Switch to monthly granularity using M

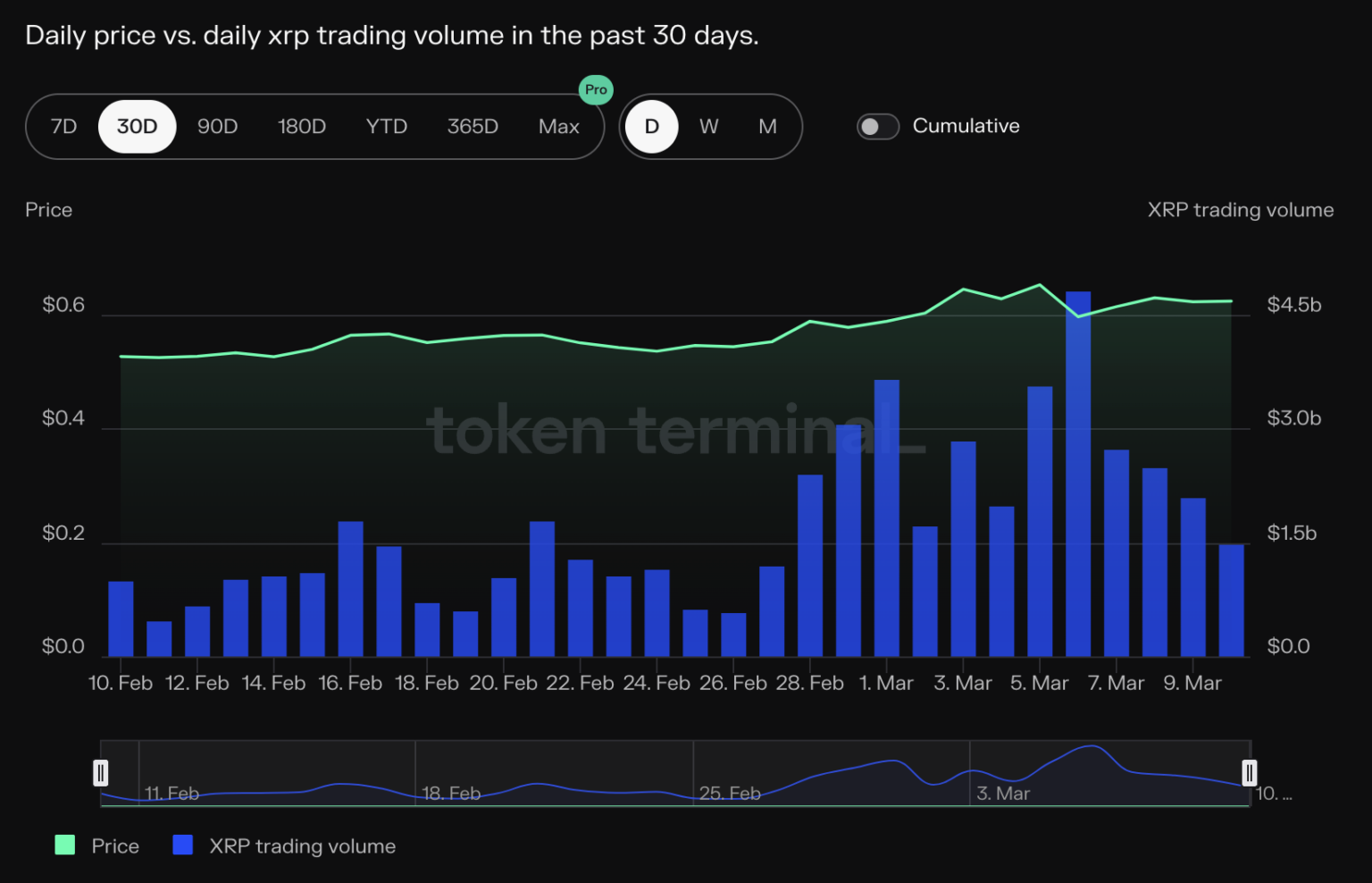pyautogui.click(x=766, y=126)
